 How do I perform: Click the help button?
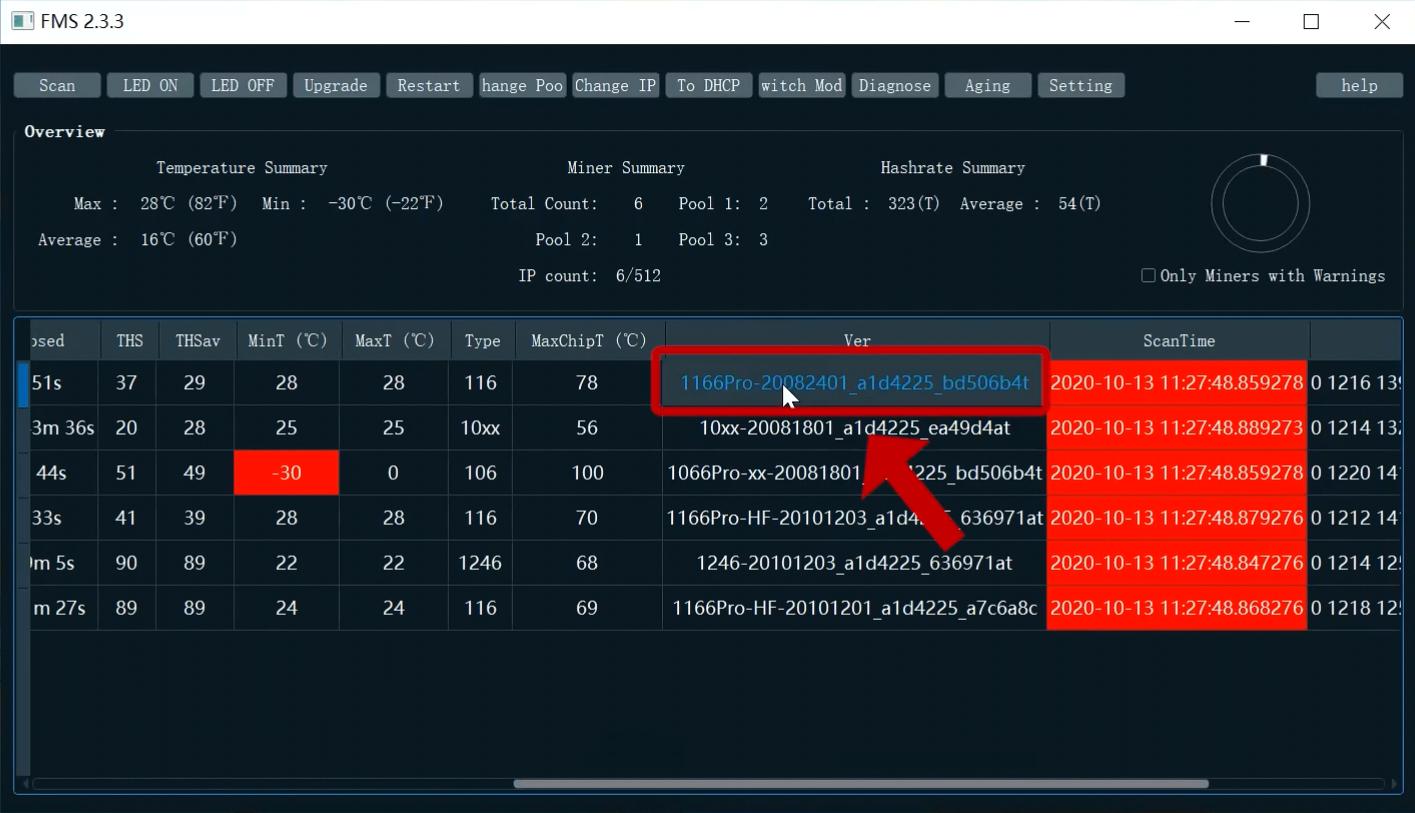[1358, 86]
